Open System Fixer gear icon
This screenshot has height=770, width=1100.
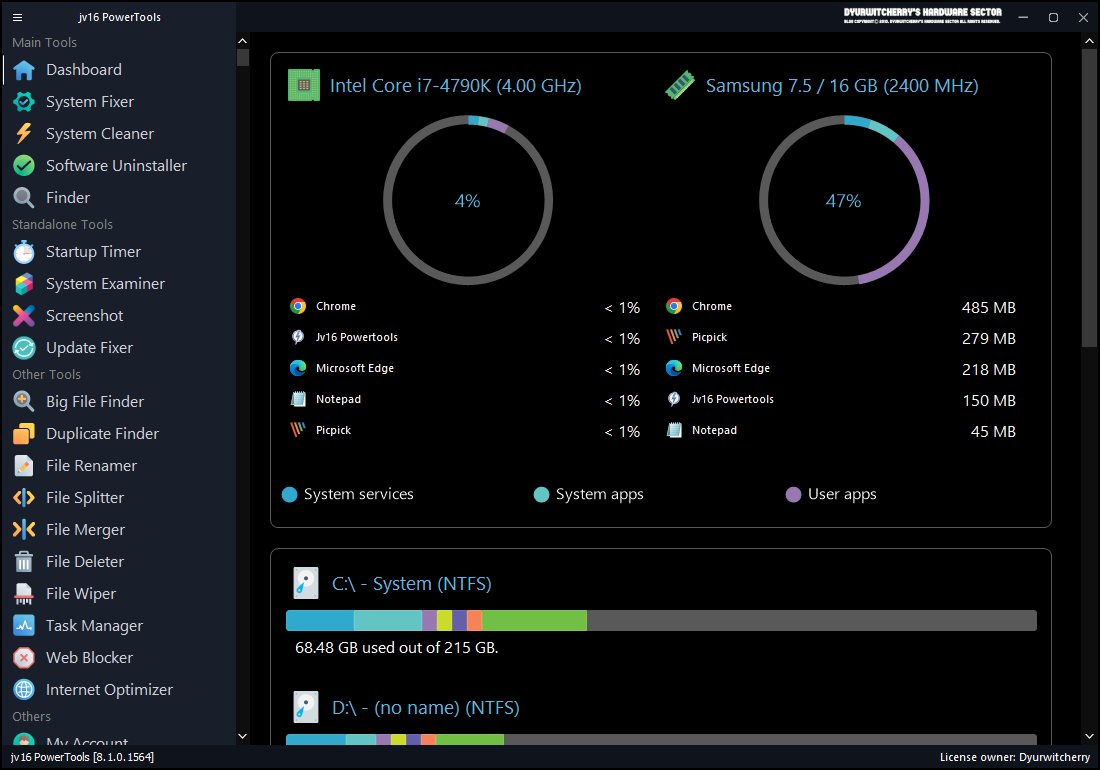click(x=24, y=102)
